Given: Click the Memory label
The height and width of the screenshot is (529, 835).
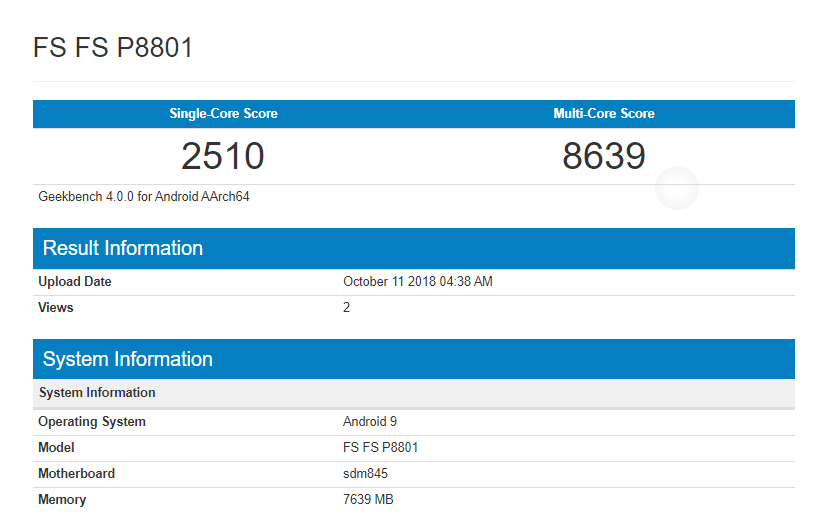Looking at the screenshot, I should coord(62,500).
